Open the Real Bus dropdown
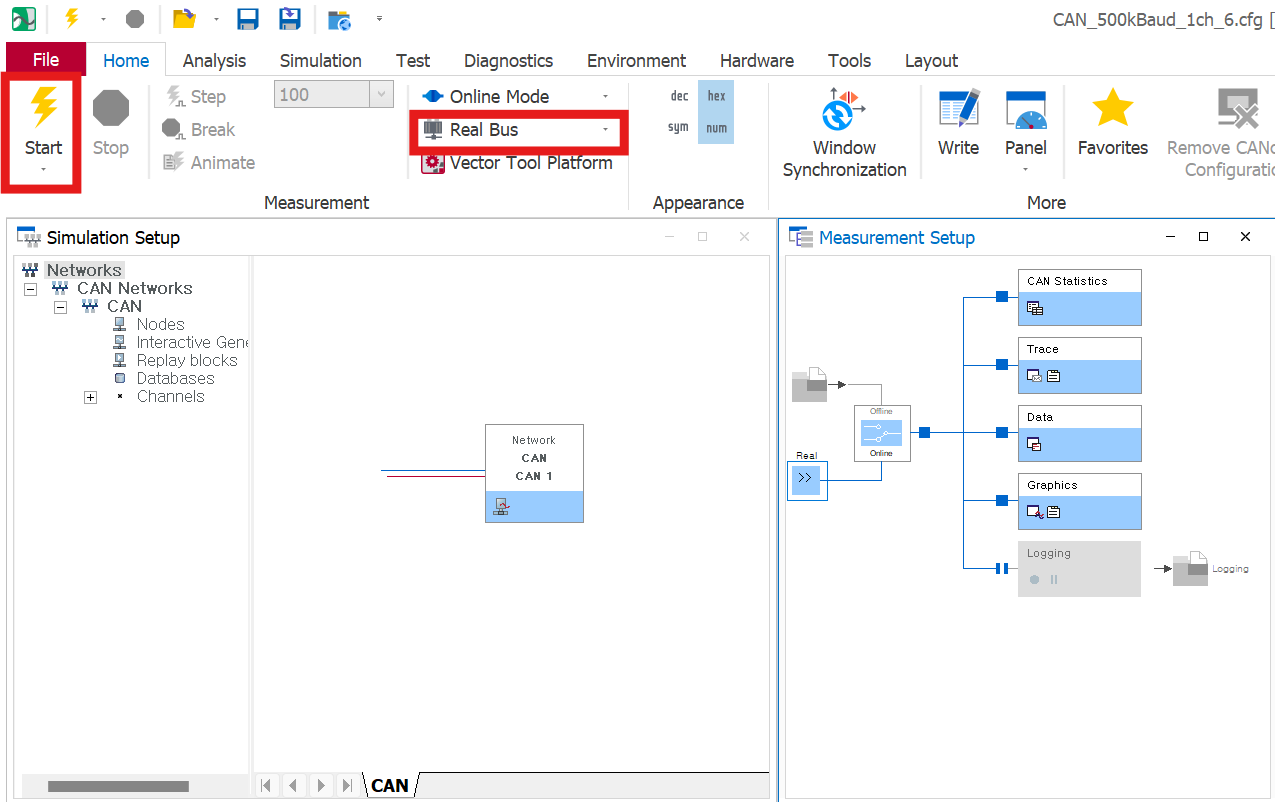This screenshot has width=1275, height=802. tap(605, 130)
